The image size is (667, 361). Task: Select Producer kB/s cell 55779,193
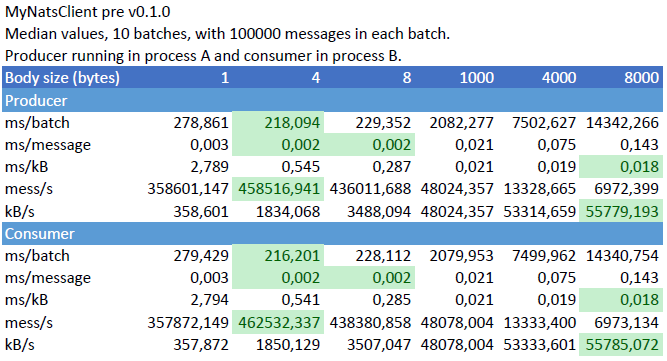pos(621,211)
